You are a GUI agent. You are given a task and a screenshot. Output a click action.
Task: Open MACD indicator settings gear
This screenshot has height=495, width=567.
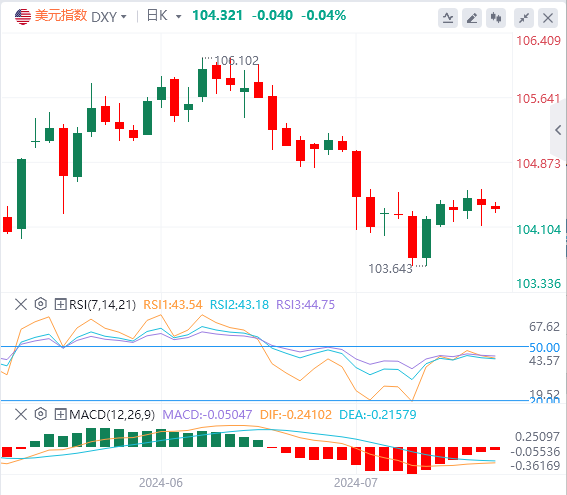coord(41,414)
